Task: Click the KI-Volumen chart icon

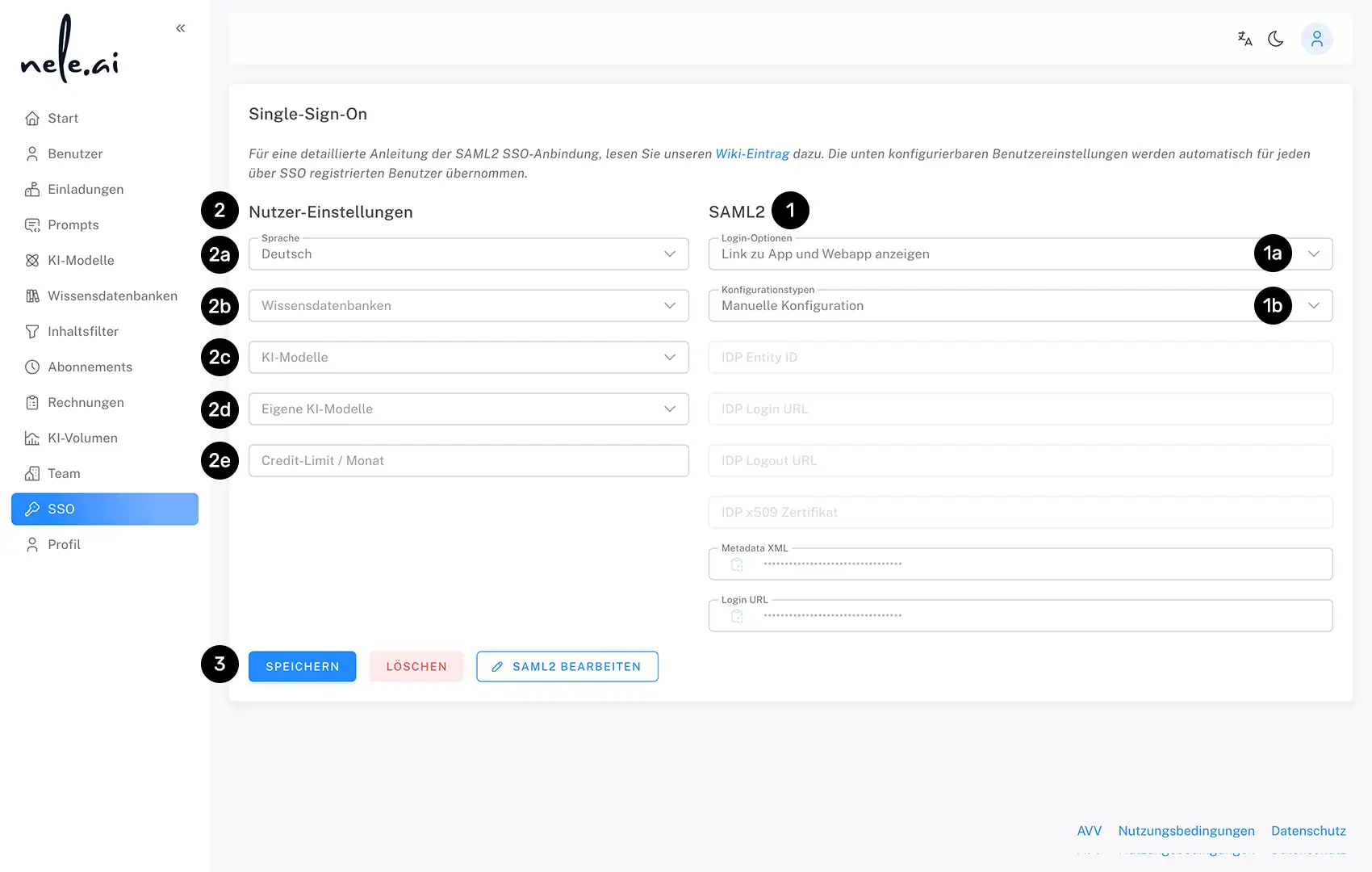Action: 32,438
